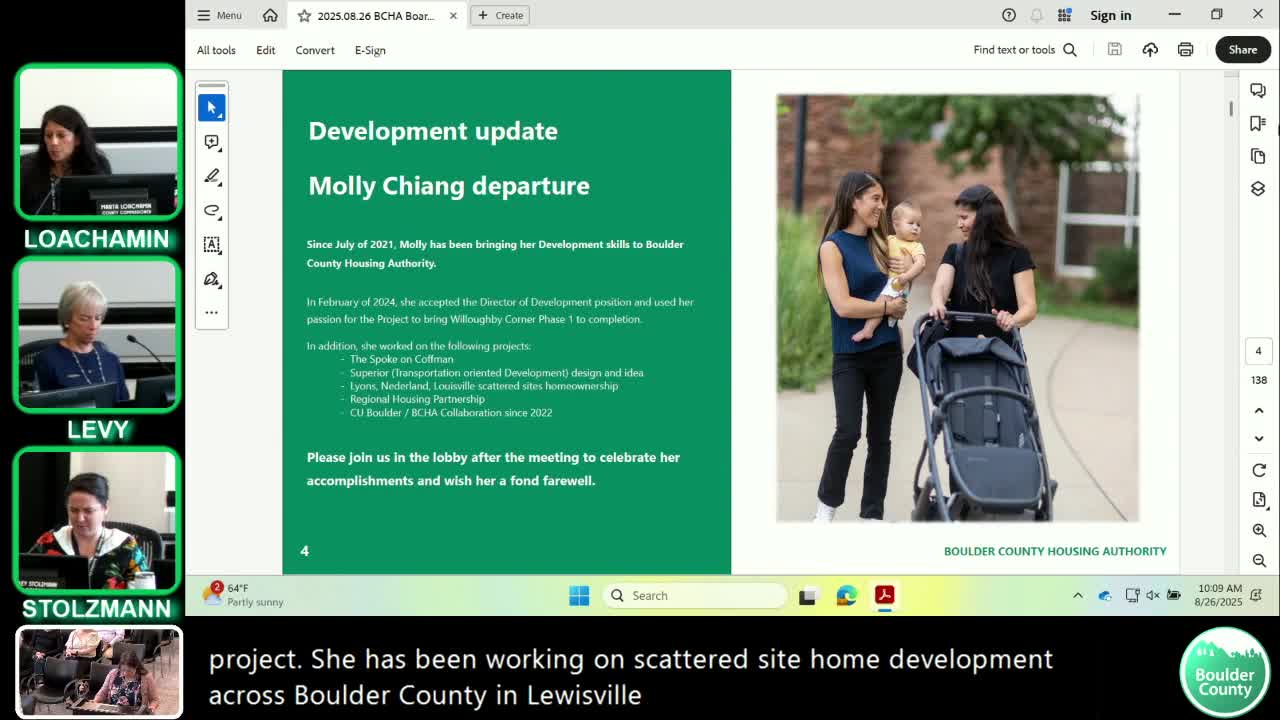Go to next page with down chevron
1280x720 pixels.
click(1259, 439)
